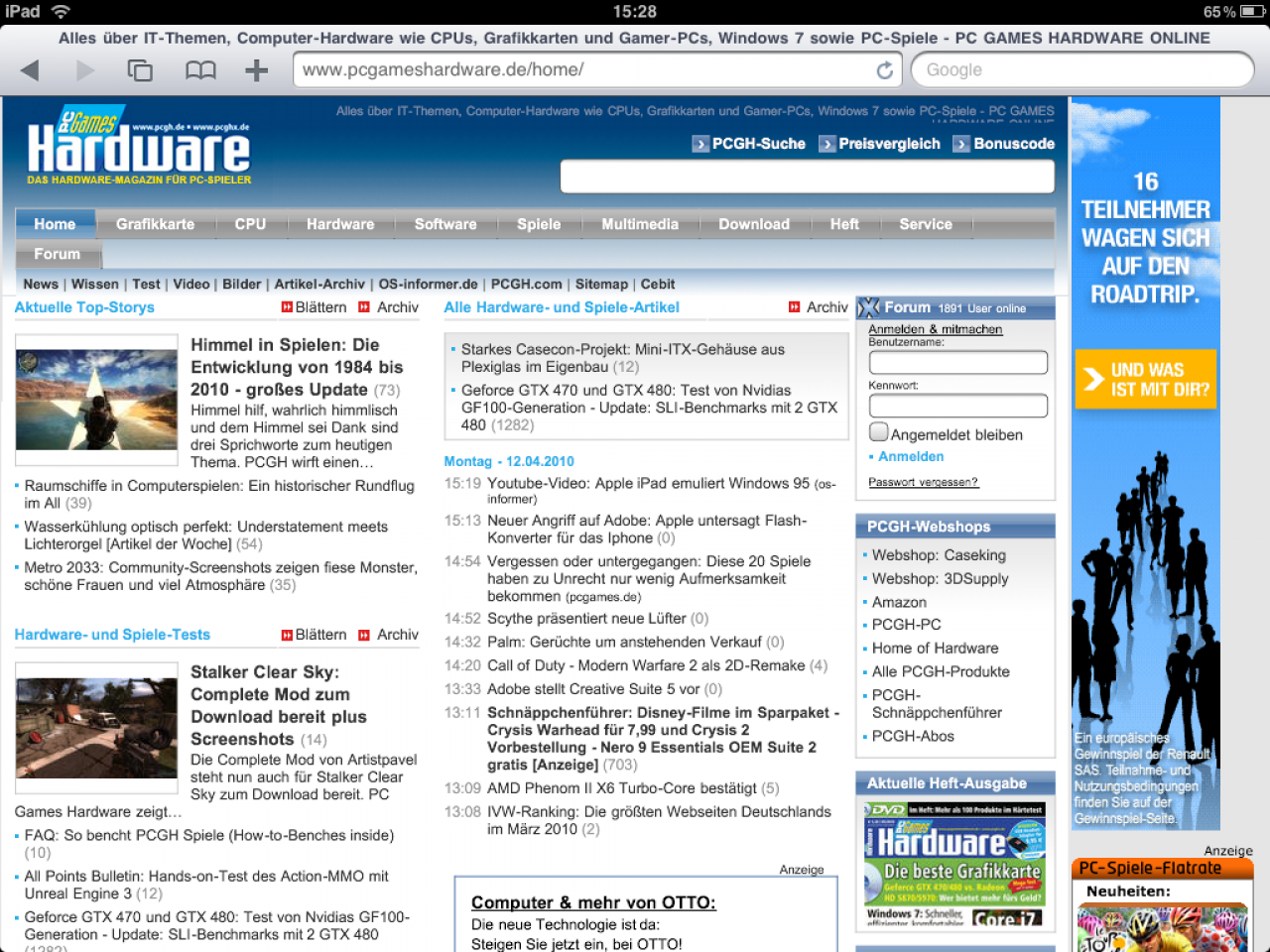Go back with Safari back arrow

pyautogui.click(x=30, y=70)
